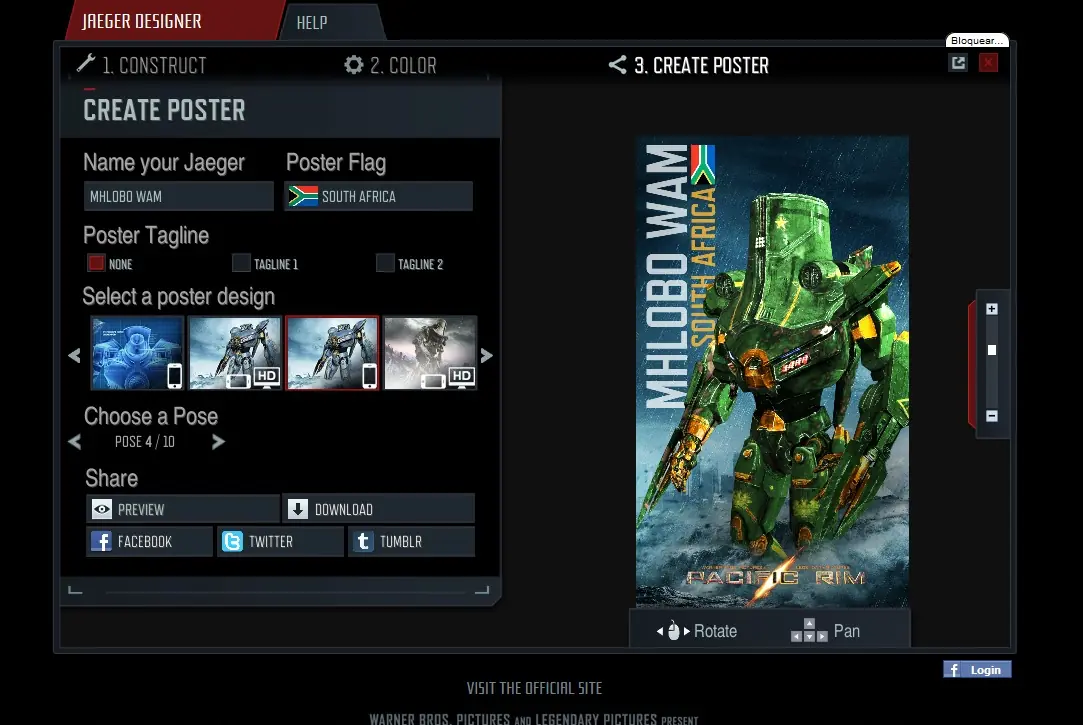Open the Poster Flag South Africa dropdown
The image size is (1083, 725).
coord(379,196)
